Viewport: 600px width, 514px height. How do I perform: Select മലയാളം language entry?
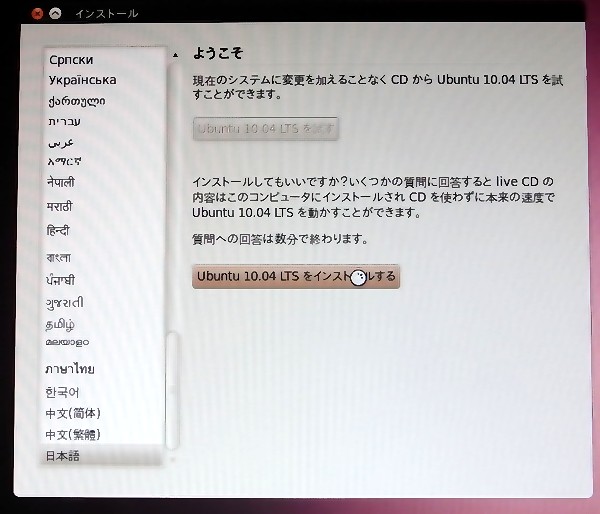[67, 342]
